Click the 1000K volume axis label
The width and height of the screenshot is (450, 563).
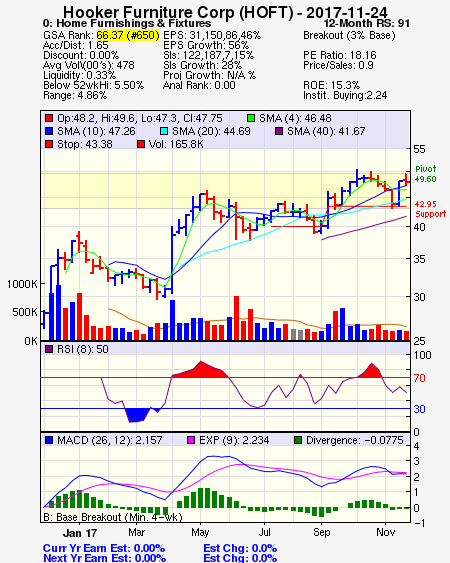pyautogui.click(x=22, y=284)
